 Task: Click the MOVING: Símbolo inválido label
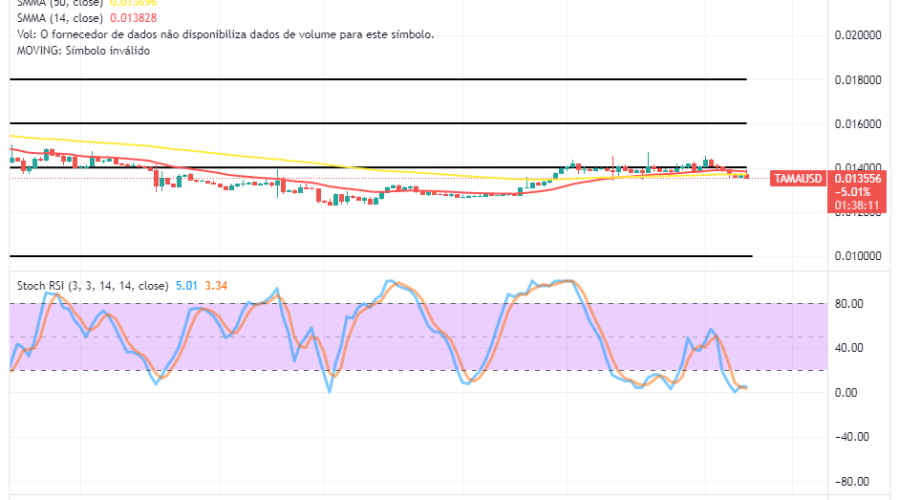click(83, 51)
